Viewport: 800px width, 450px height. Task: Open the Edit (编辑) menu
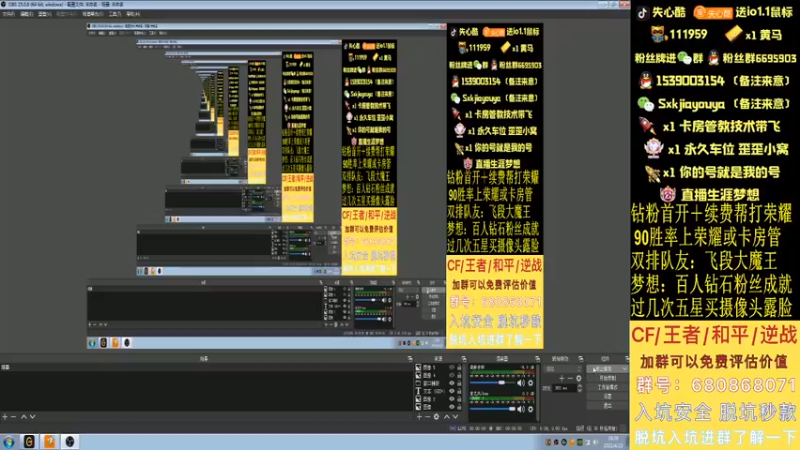(x=27, y=14)
